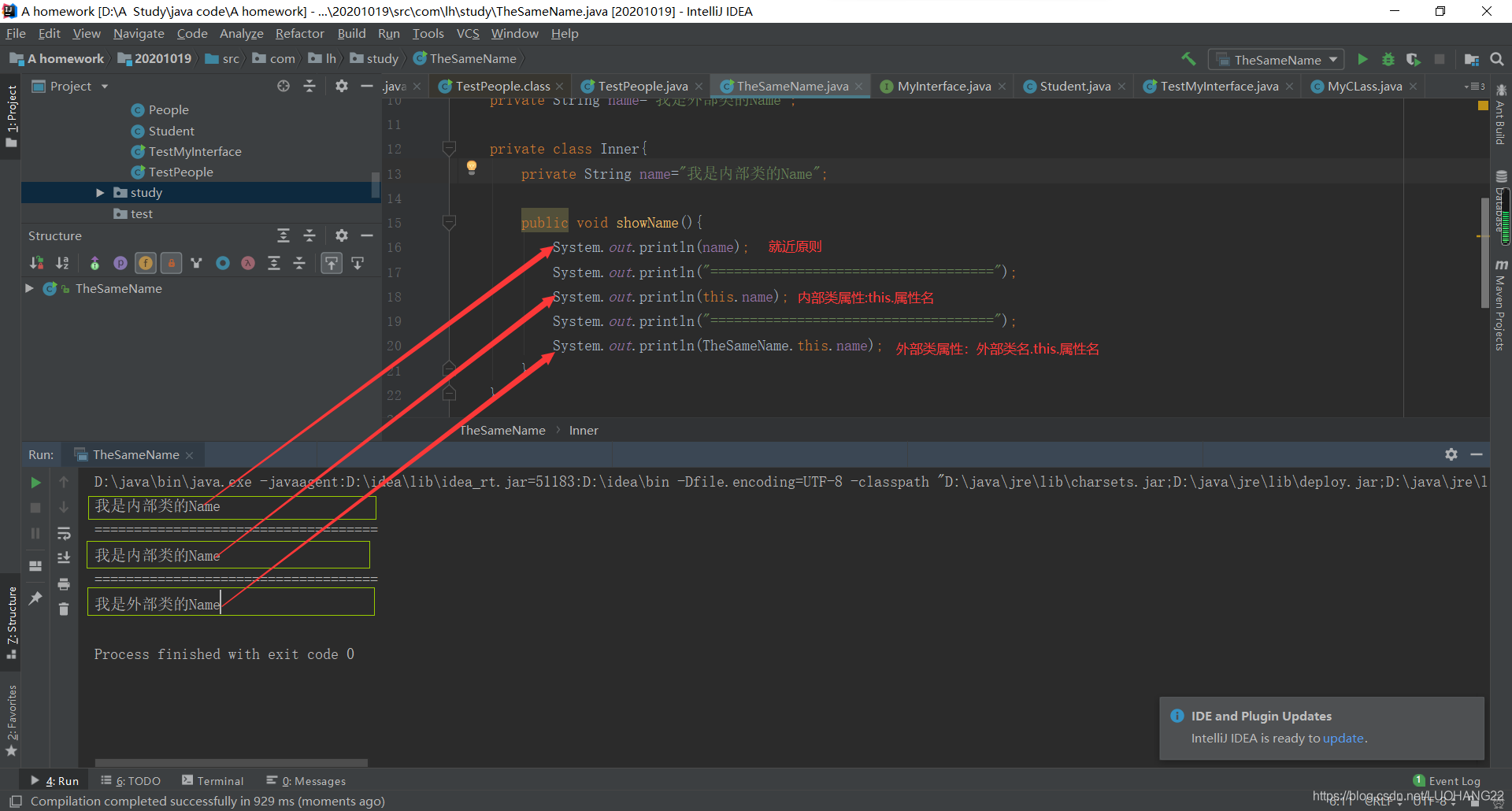Open TheSameName run configuration dropdown
Image resolution: width=1512 pixels, height=811 pixels.
1277,60
